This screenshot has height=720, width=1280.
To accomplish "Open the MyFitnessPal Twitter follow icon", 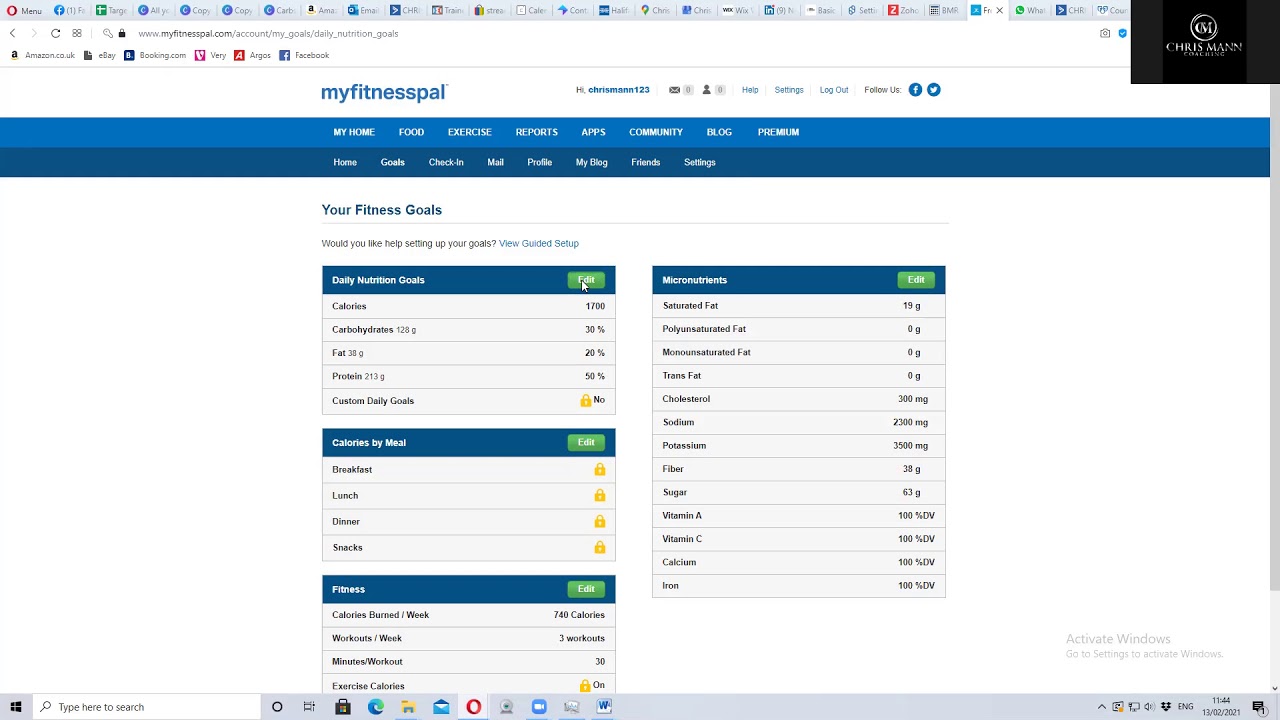I will pyautogui.click(x=933, y=90).
